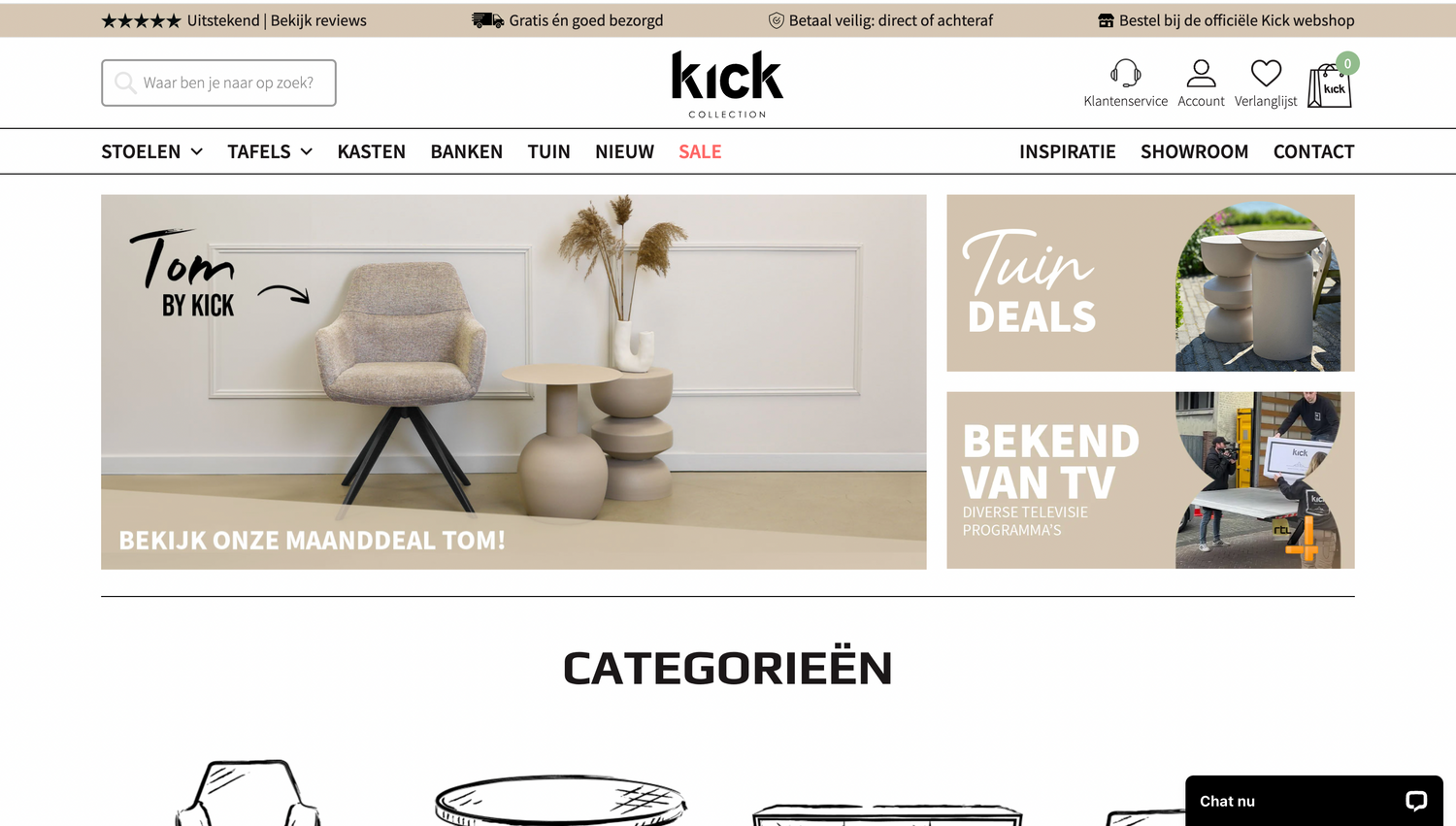
Task: Open the Tom by Kick maanddeal banner
Action: pos(513,381)
